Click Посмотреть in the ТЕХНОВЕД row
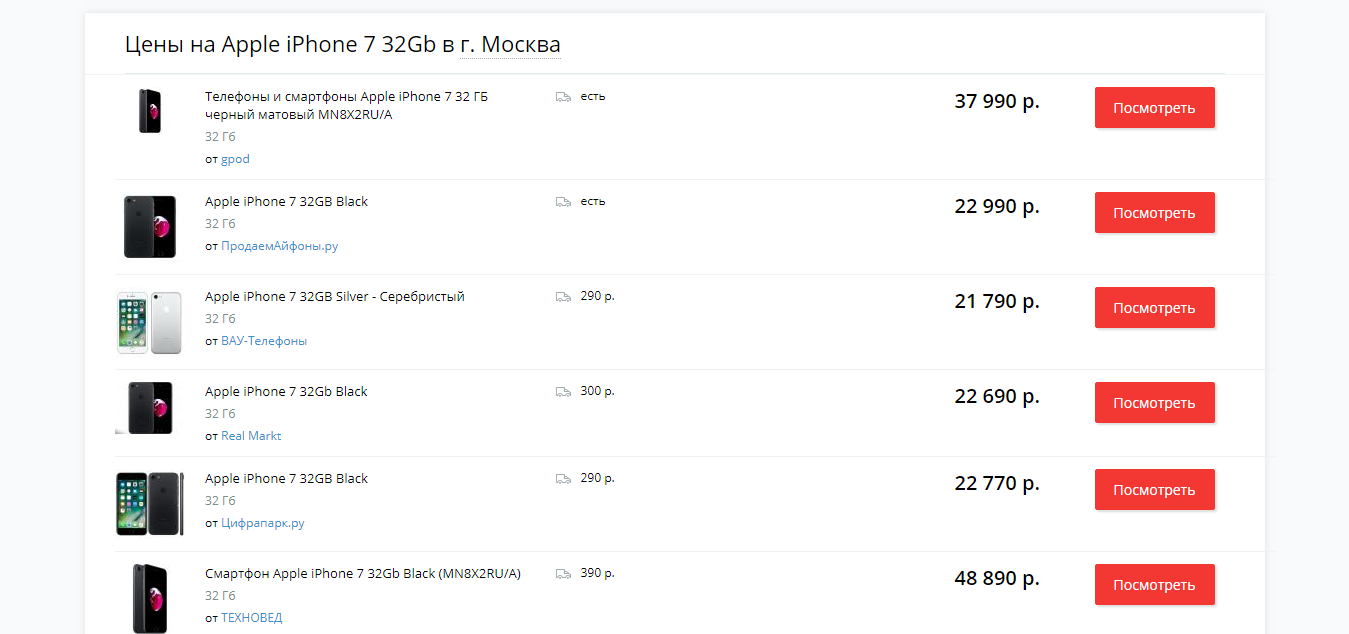The height and width of the screenshot is (634, 1349). coord(1154,584)
